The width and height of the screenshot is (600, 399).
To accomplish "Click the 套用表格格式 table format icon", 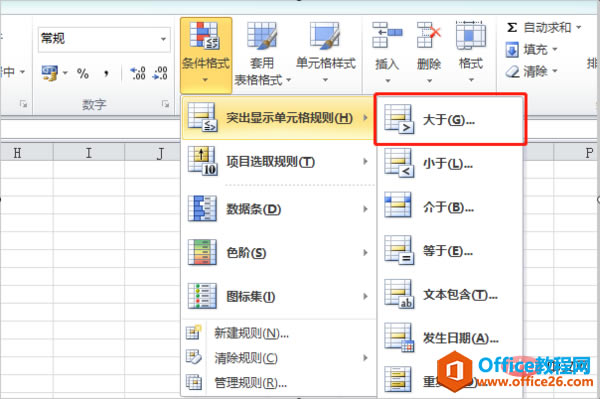I will tap(262, 36).
